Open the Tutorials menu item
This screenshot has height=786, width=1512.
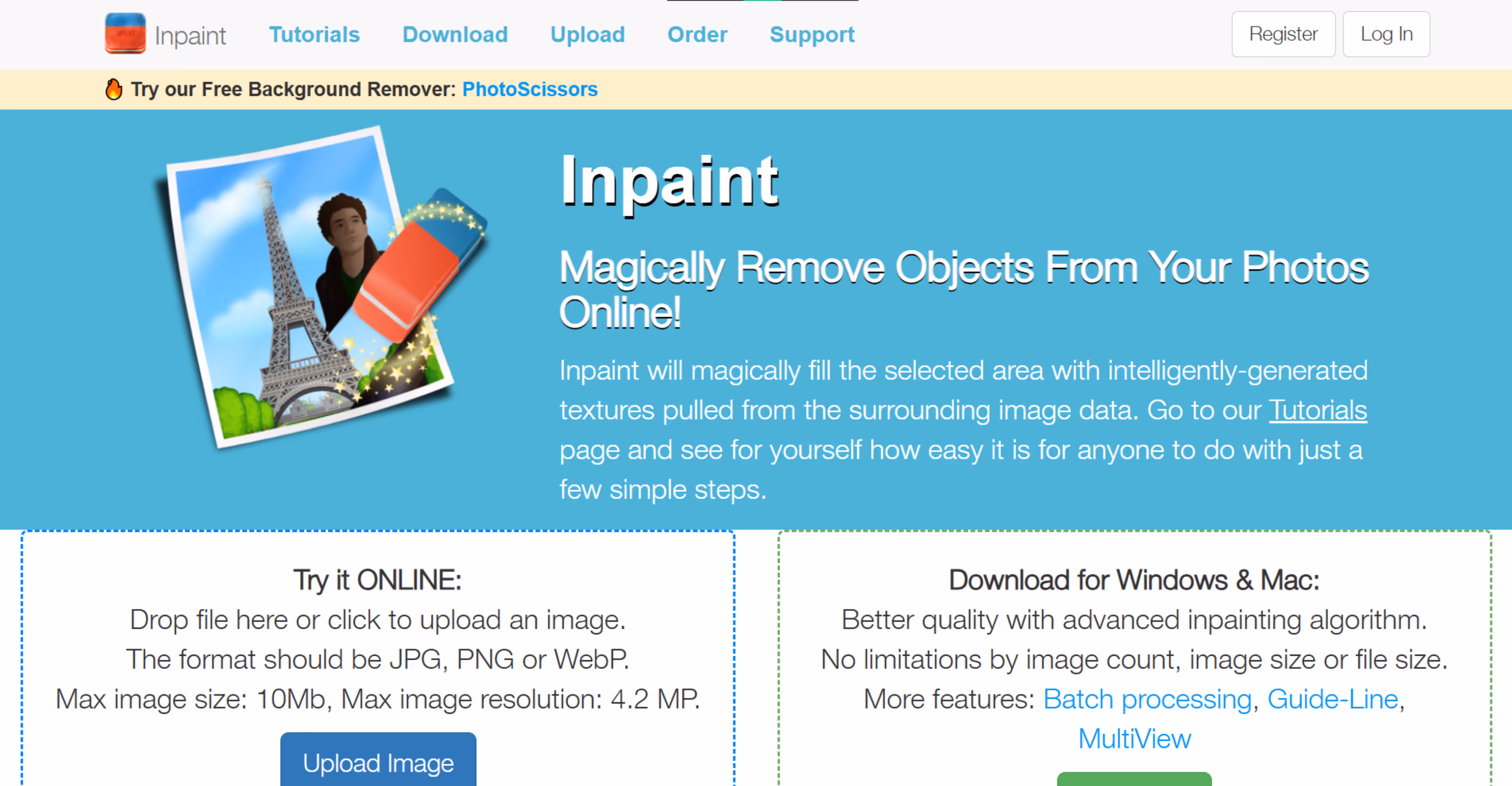314,35
